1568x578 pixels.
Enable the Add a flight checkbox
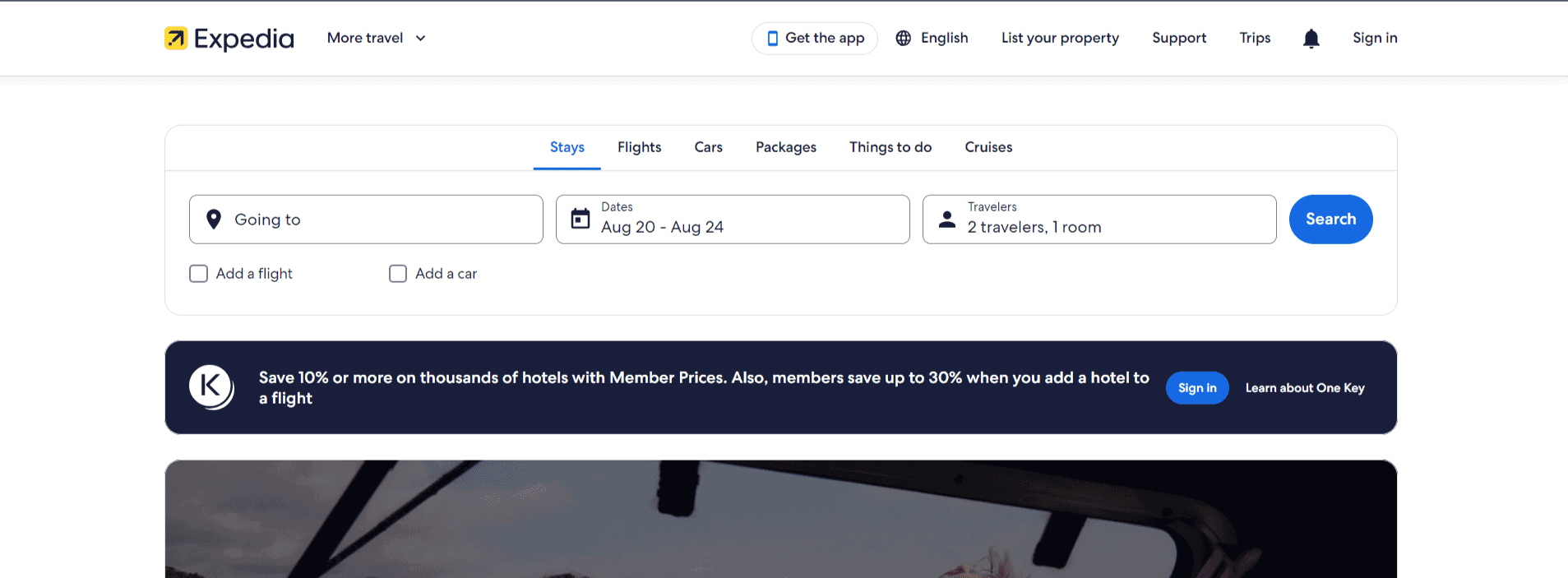198,273
